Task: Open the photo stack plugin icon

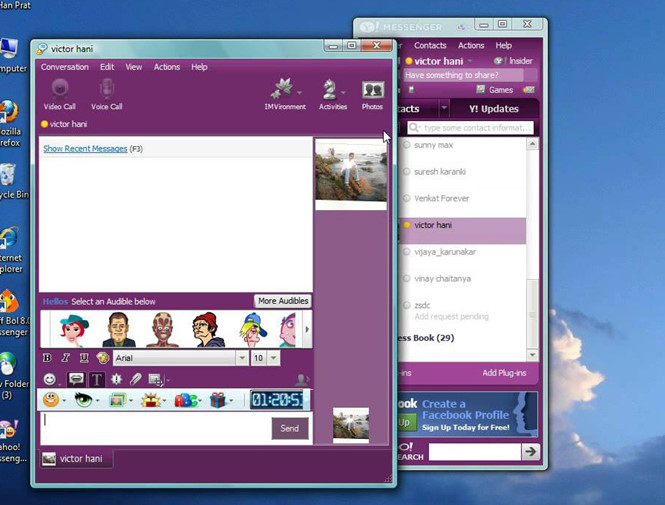Action: (x=117, y=399)
